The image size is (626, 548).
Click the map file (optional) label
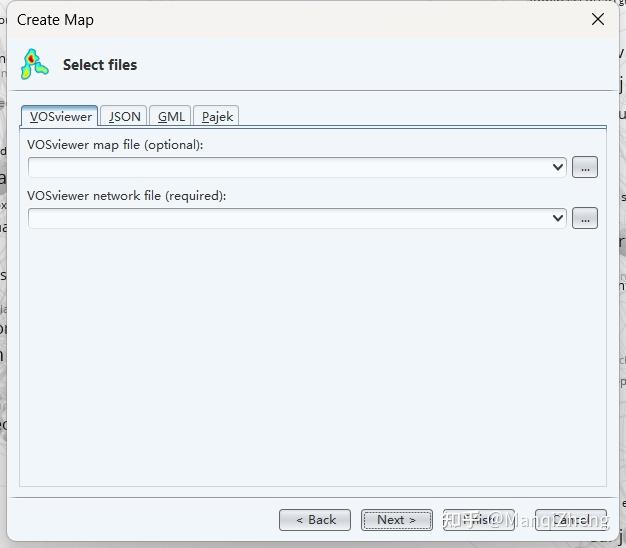click(x=115, y=145)
